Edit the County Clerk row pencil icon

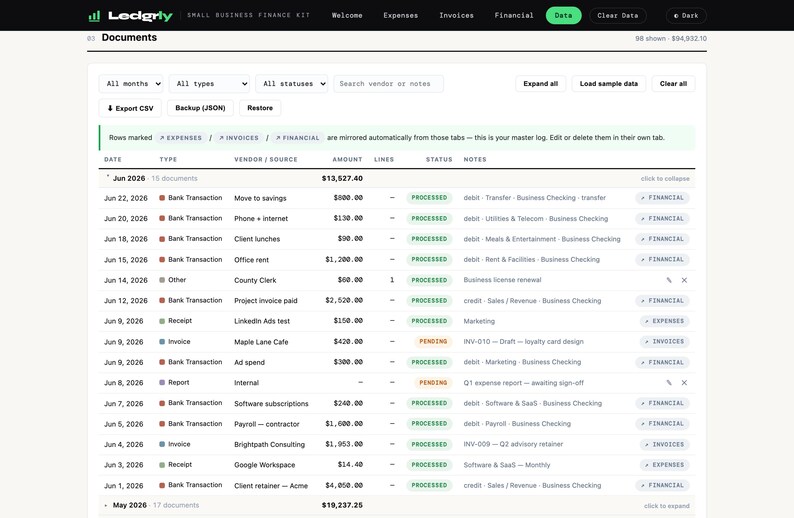[x=669, y=280]
